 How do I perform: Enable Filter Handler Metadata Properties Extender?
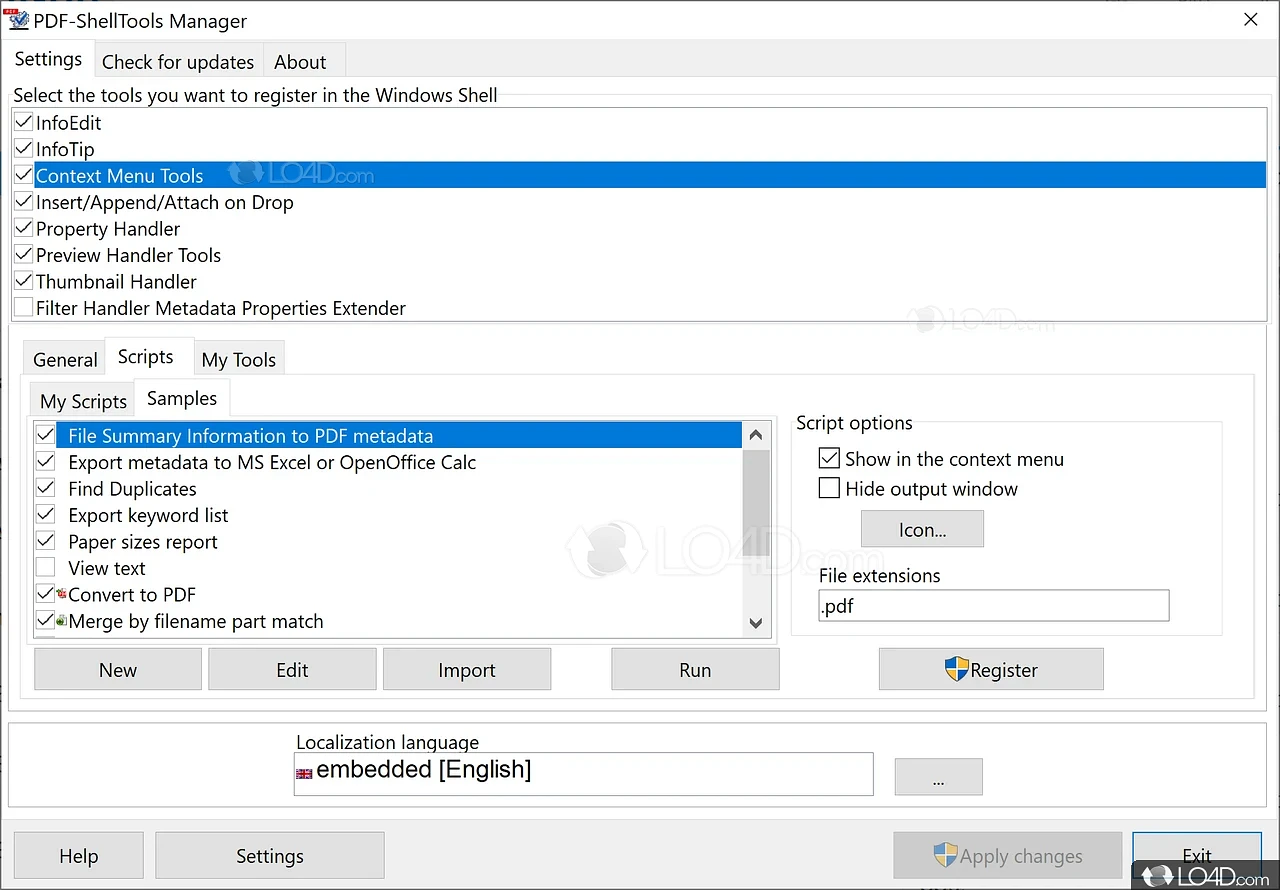coord(24,308)
